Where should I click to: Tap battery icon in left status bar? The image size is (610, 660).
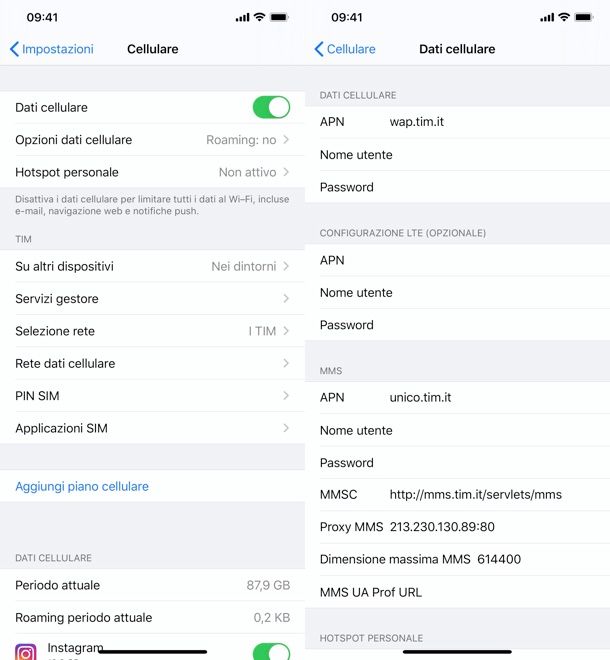pos(279,17)
